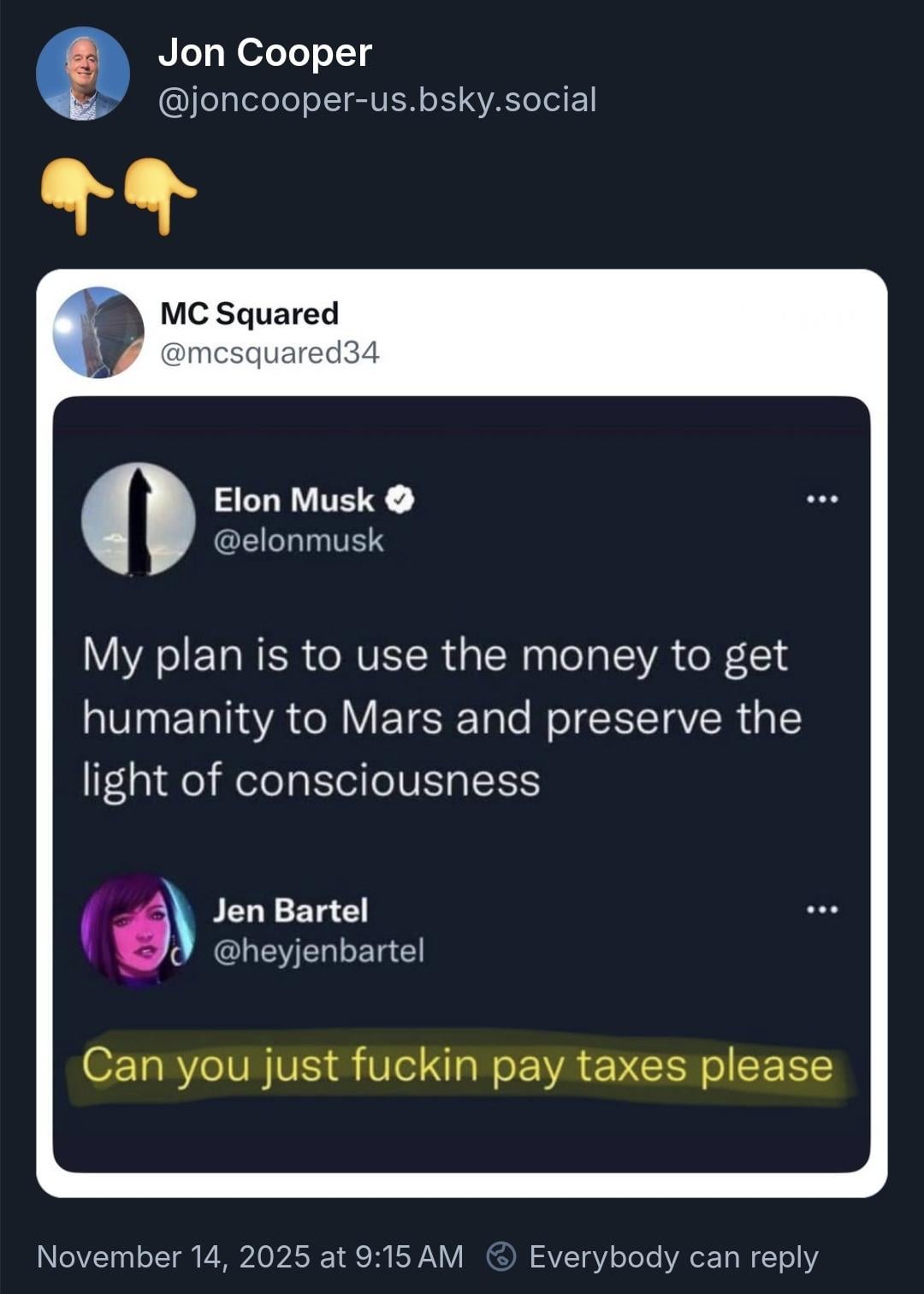
Task: Click the Jen Bartel name text
Action: [x=291, y=911]
